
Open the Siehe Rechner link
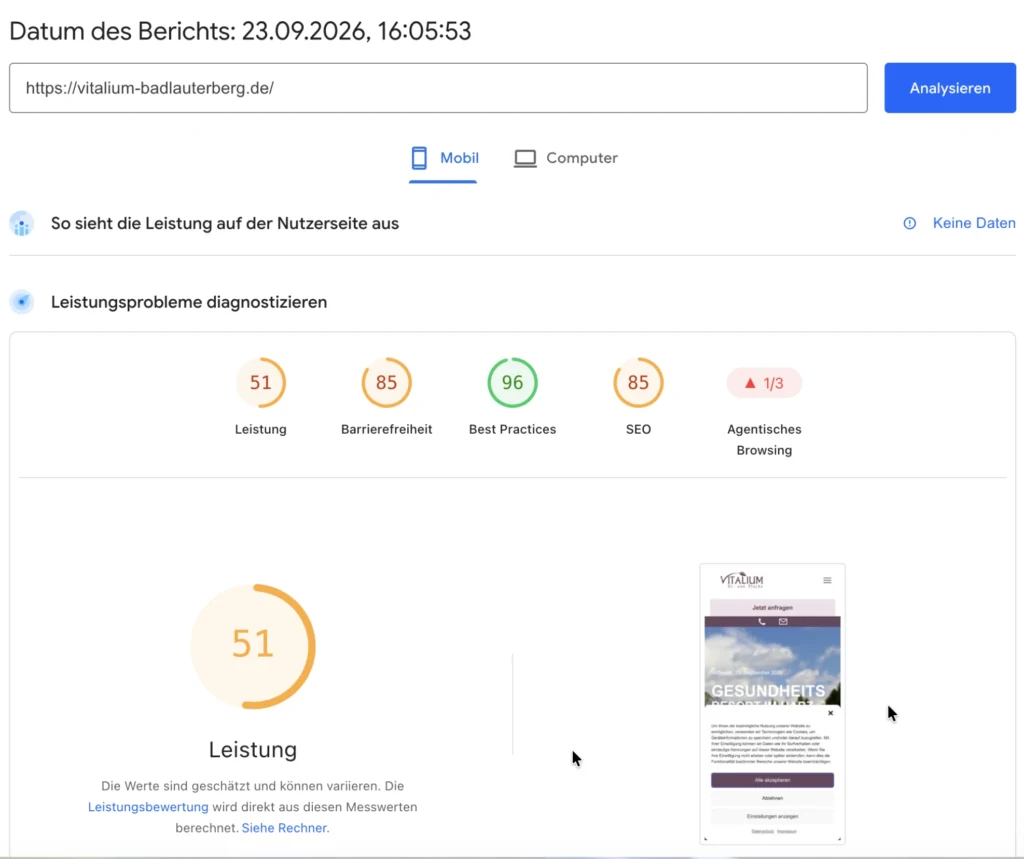point(285,828)
